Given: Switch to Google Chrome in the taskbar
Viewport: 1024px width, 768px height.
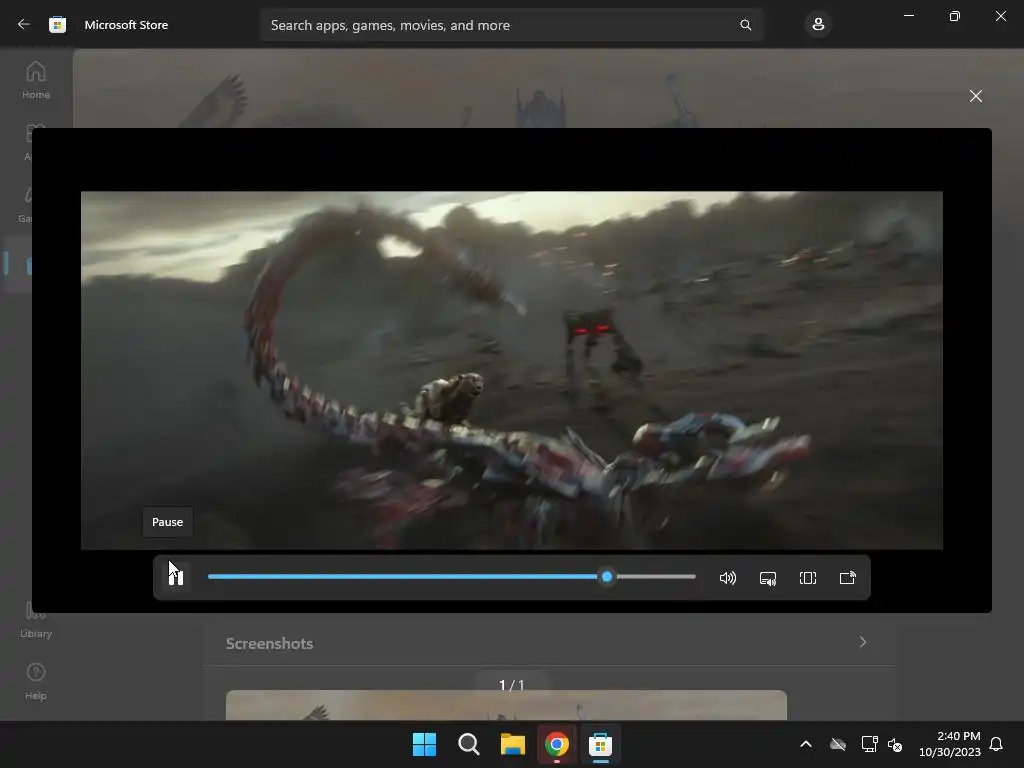Looking at the screenshot, I should tap(556, 744).
